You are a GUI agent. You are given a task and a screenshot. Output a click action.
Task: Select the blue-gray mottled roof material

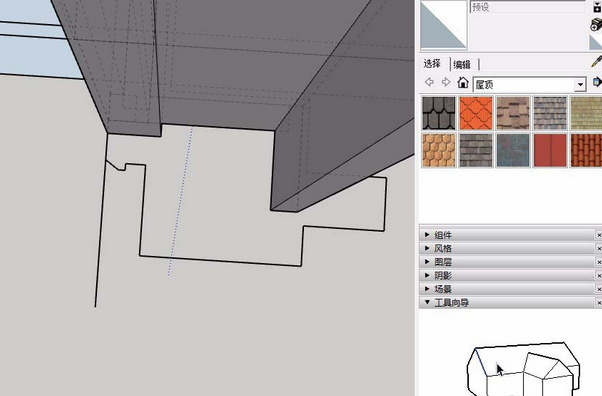click(x=513, y=150)
